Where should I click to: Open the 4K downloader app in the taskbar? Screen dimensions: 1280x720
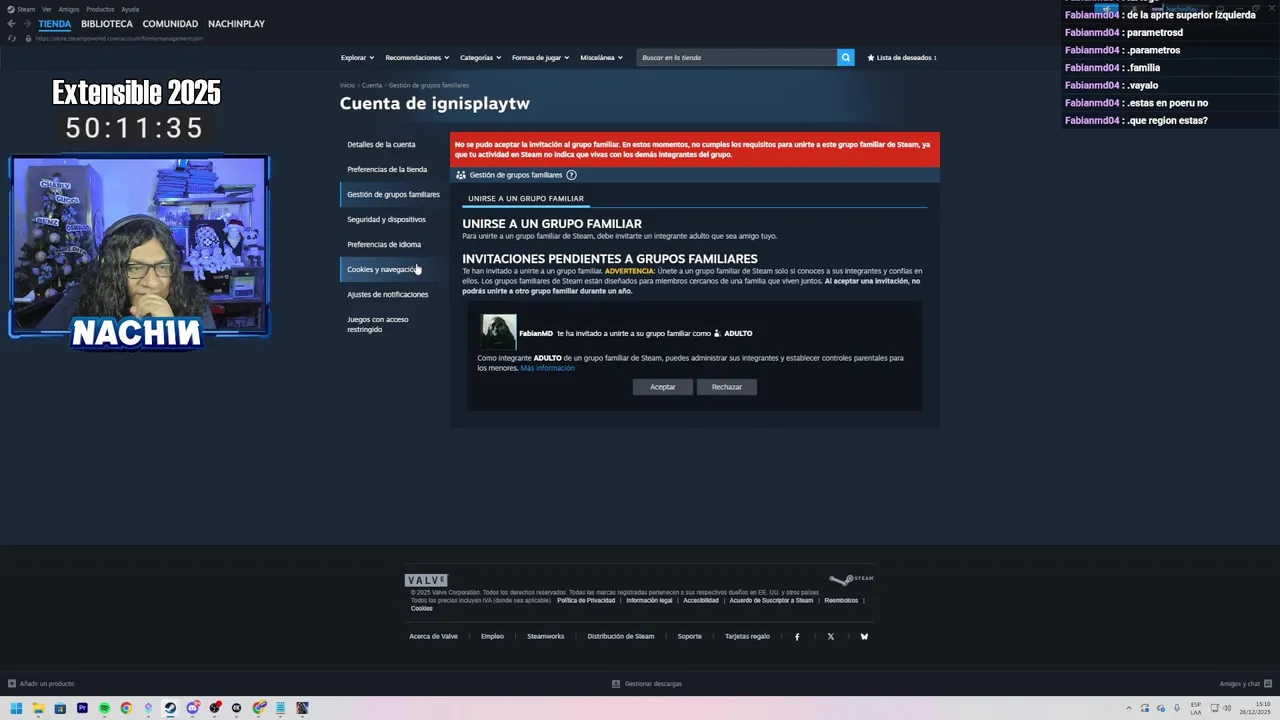(236, 708)
